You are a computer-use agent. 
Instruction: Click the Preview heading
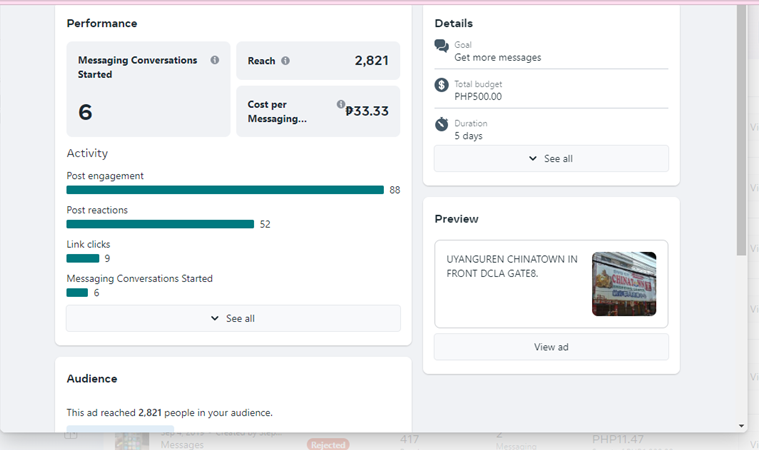tap(456, 219)
